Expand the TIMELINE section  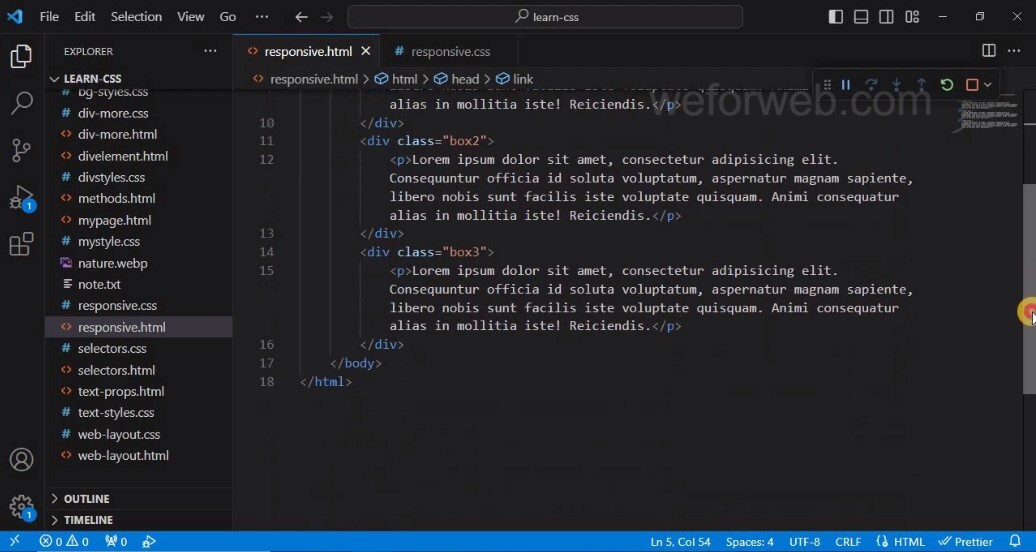tap(88, 520)
